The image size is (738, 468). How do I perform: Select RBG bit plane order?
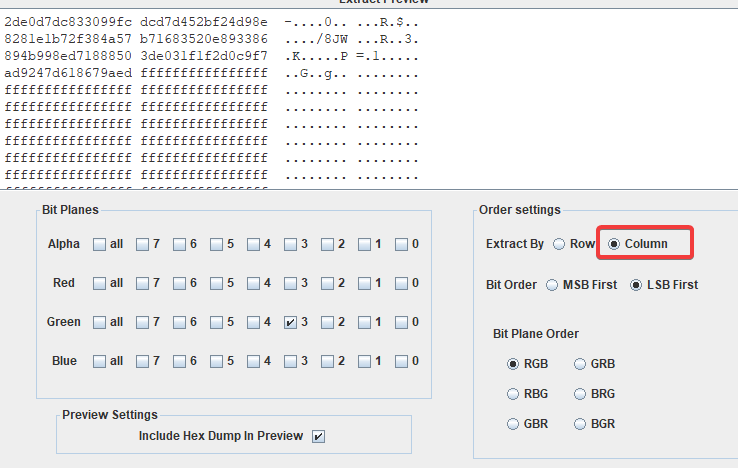tap(515, 394)
